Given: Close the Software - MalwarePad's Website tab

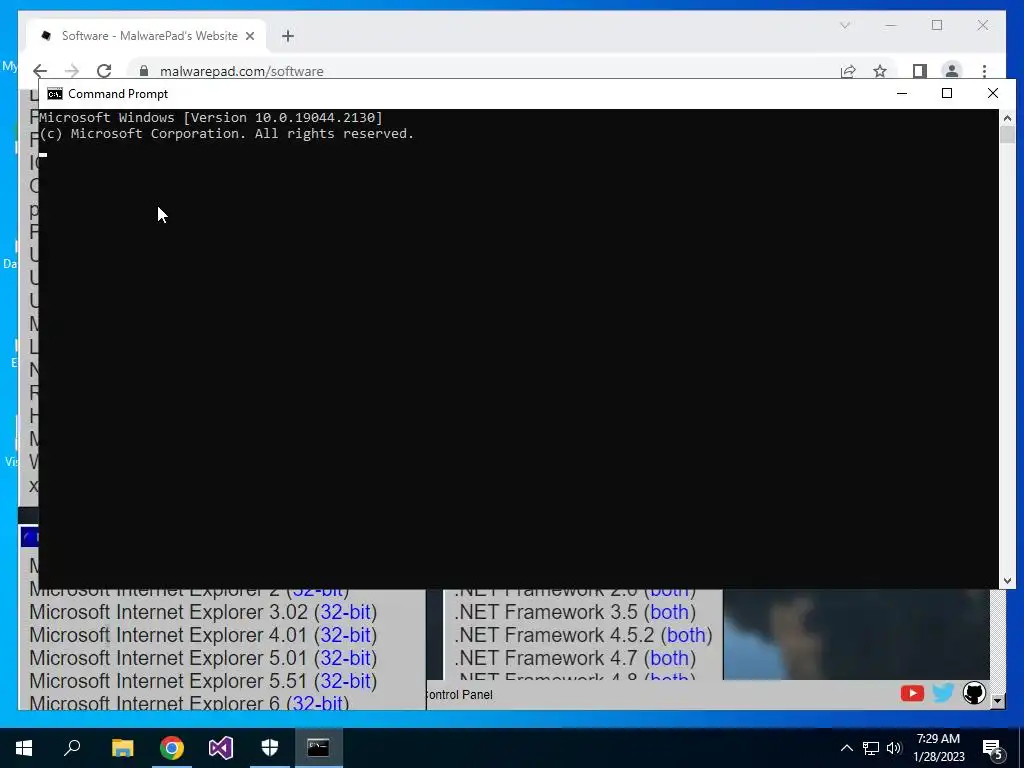Looking at the screenshot, I should pos(249,36).
